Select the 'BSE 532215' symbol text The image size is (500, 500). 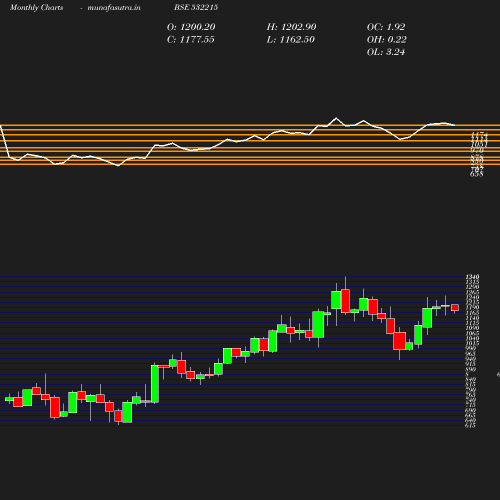196,7
